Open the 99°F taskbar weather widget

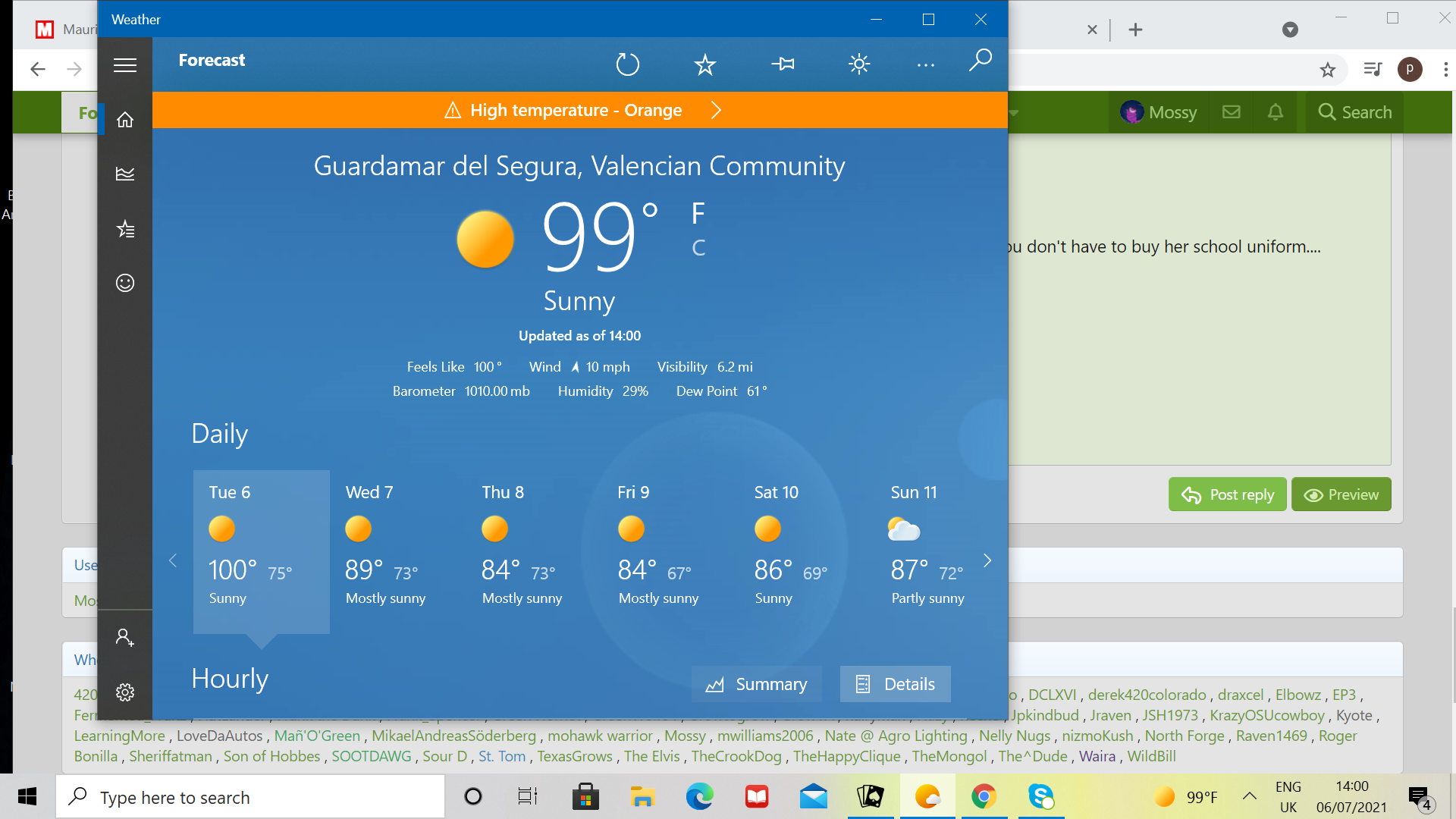[x=1185, y=797]
